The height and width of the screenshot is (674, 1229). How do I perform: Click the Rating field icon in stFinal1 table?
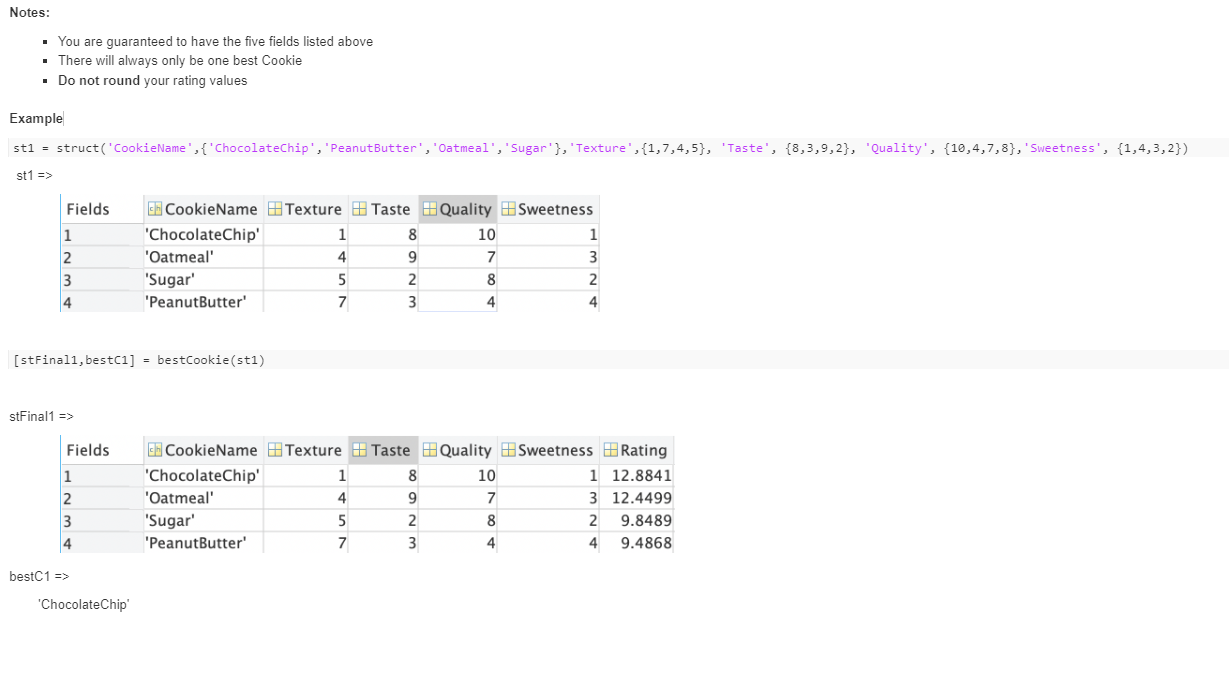click(610, 450)
